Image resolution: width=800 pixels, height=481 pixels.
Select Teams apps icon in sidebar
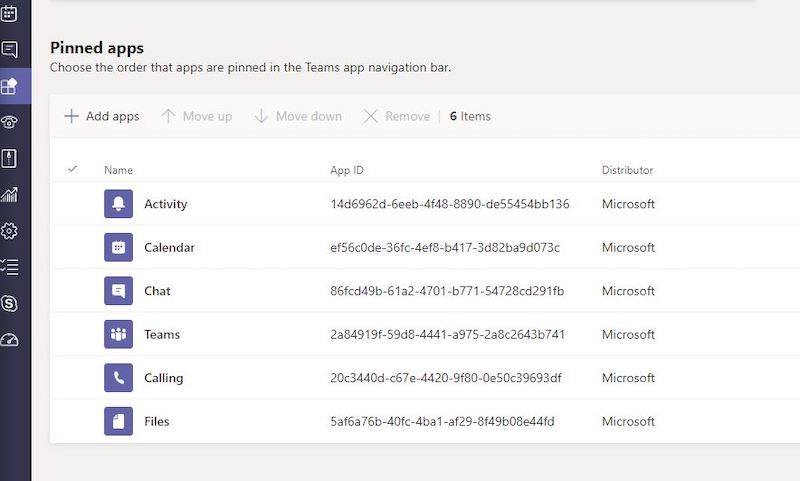click(x=9, y=86)
